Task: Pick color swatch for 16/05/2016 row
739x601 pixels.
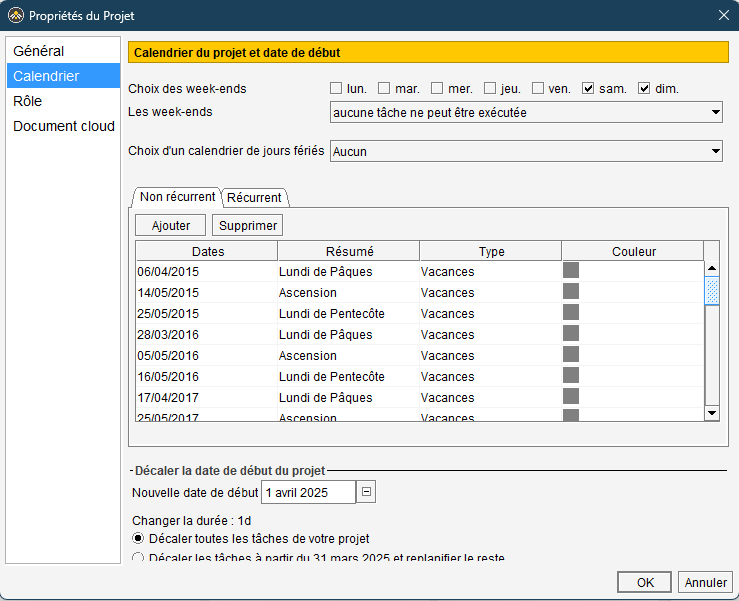Action: pos(571,376)
